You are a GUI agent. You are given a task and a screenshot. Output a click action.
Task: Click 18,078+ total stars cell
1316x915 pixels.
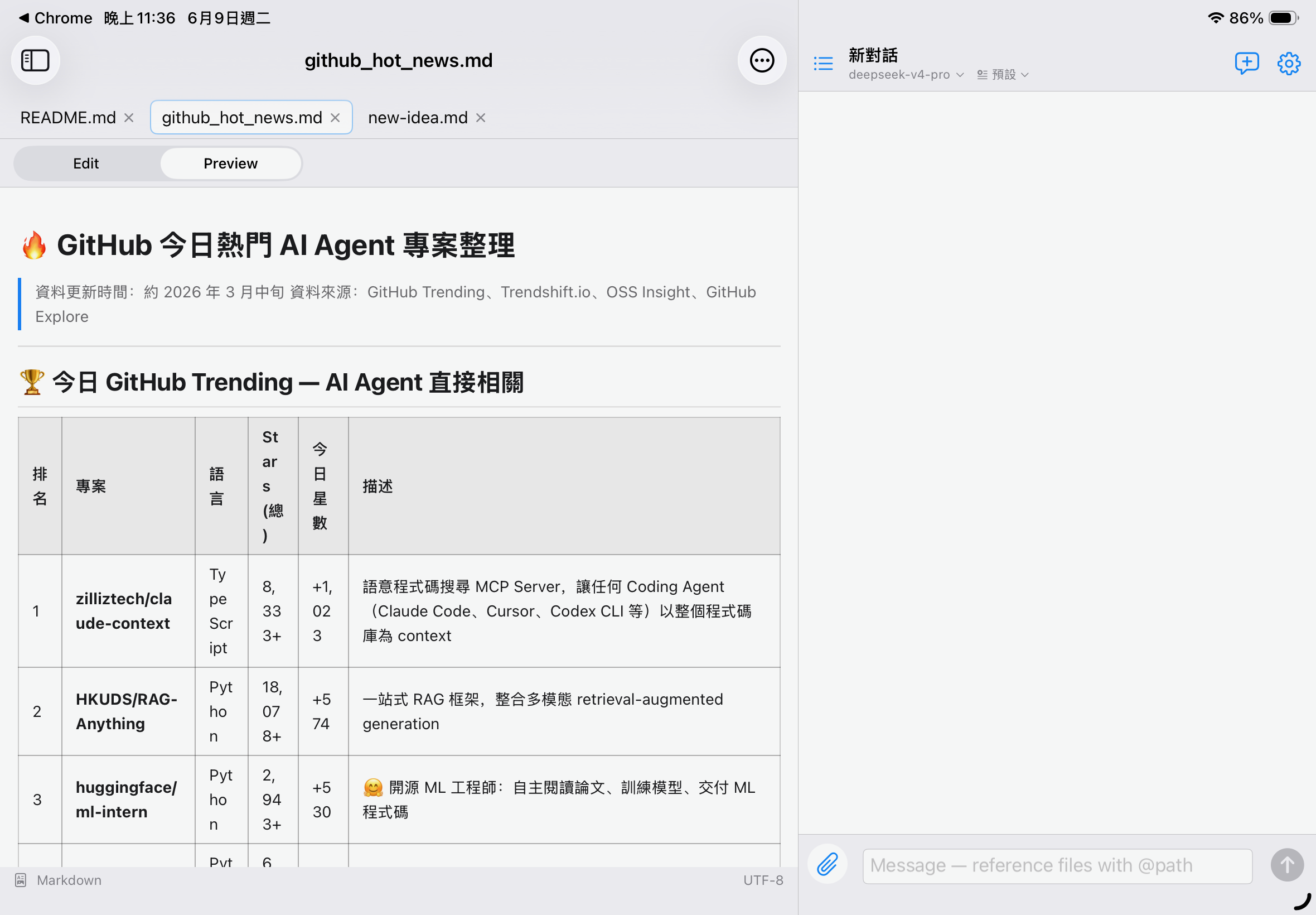pos(272,711)
